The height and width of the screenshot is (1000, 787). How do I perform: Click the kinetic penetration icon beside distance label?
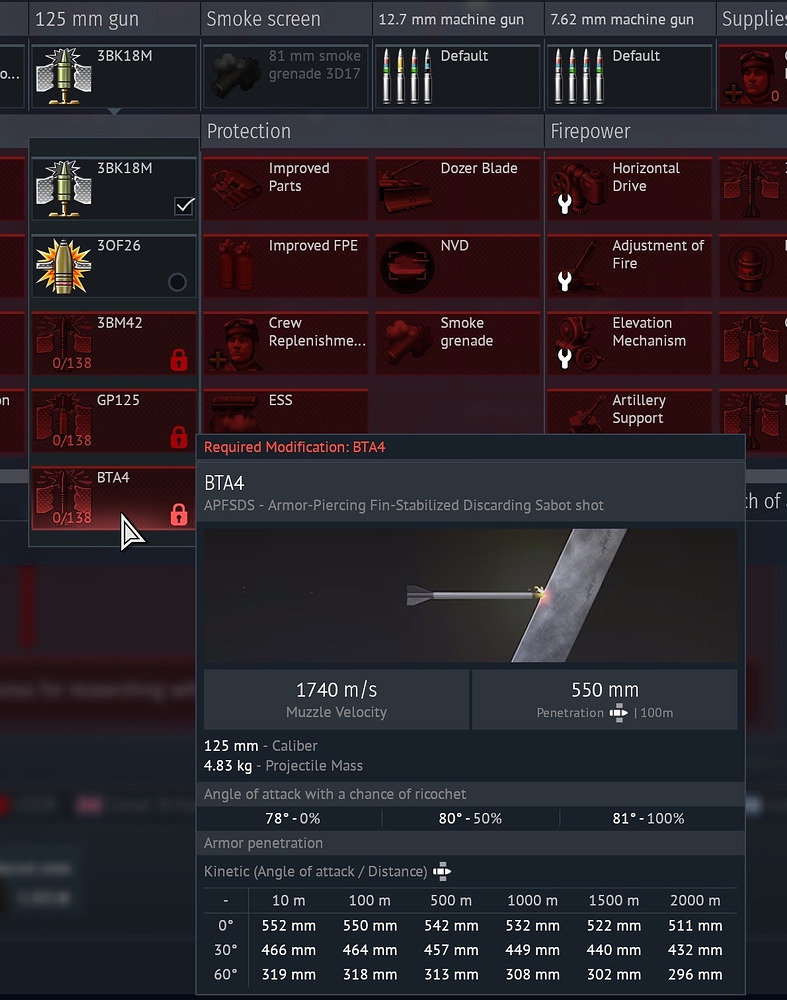coord(442,871)
